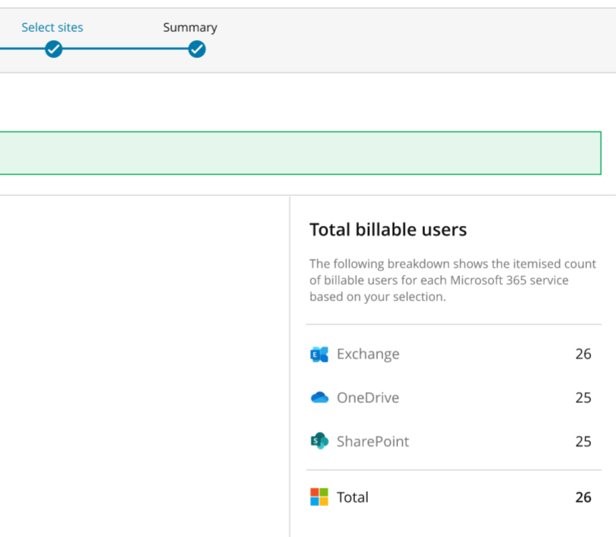Click the SharePoint service icon
This screenshot has width=616, height=537.
(319, 441)
